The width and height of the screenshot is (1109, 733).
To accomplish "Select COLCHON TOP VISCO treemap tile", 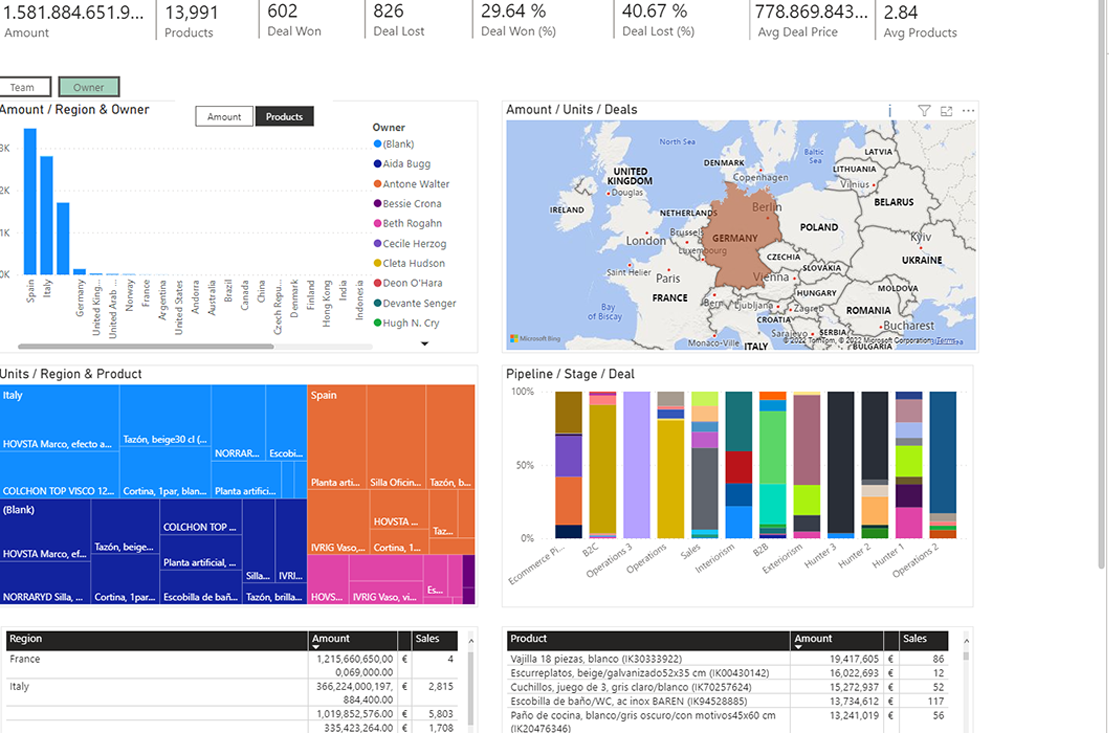I will point(59,475).
